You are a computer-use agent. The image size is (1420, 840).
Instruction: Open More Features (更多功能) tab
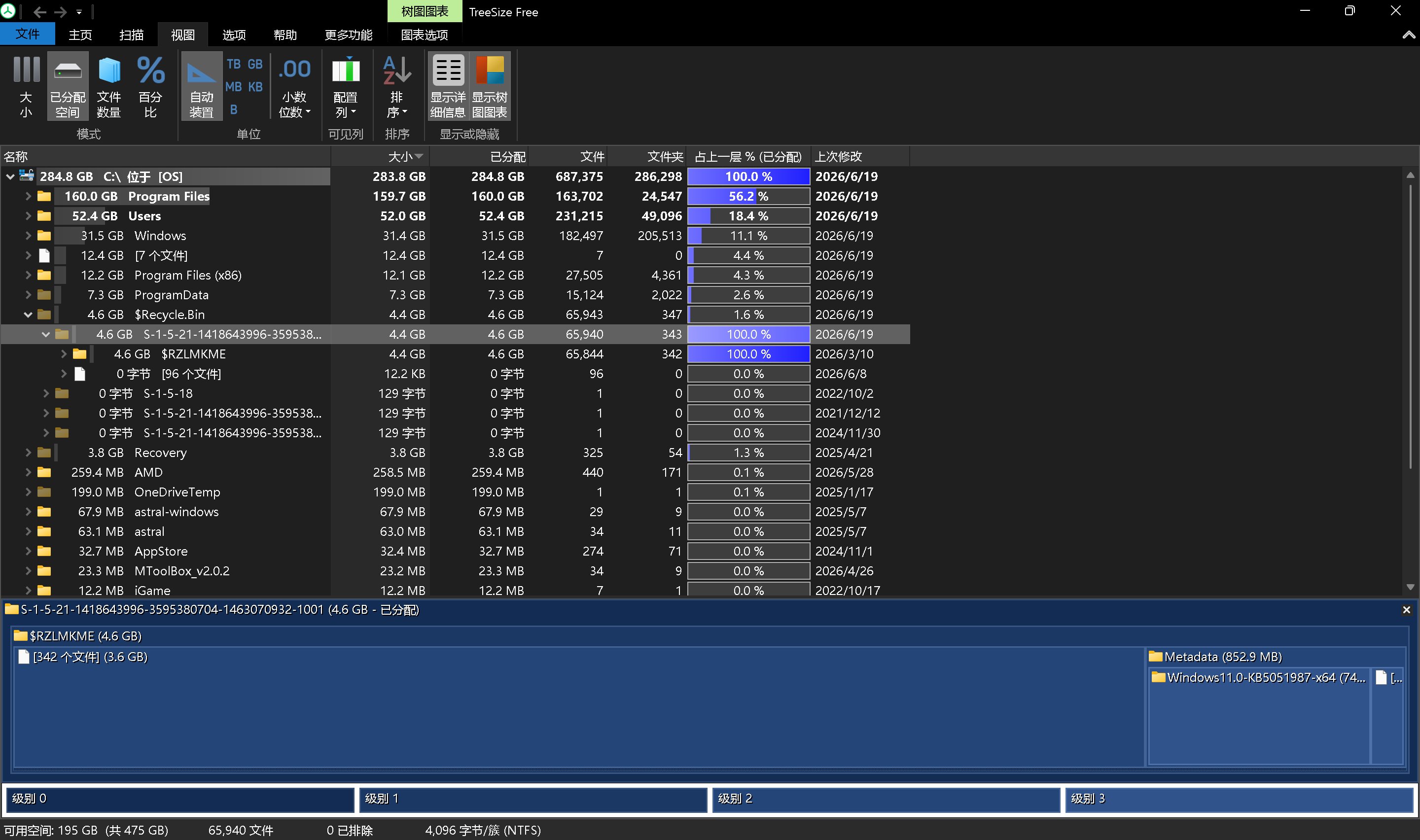349,35
